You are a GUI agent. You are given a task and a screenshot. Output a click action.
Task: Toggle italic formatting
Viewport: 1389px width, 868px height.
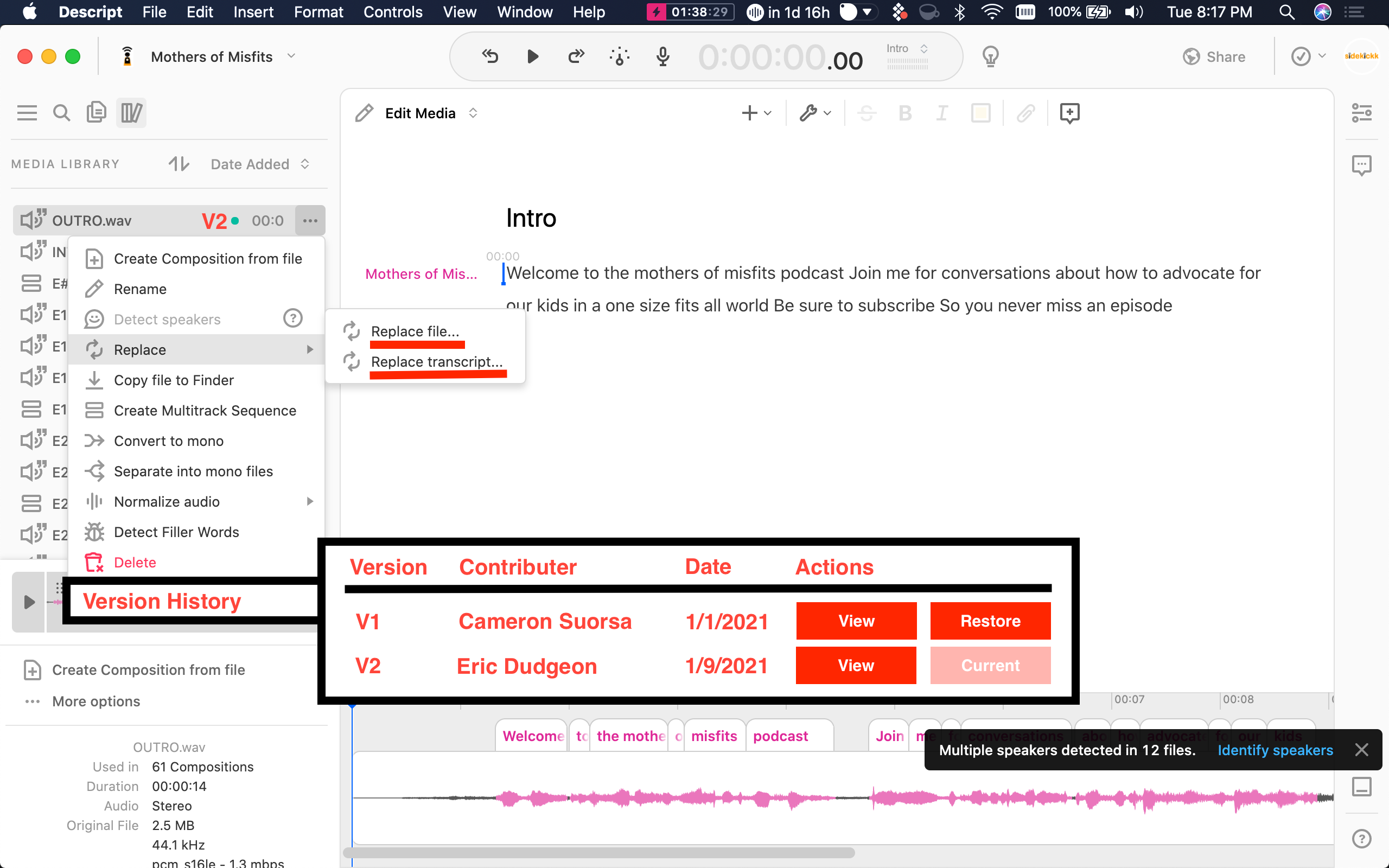click(942, 113)
